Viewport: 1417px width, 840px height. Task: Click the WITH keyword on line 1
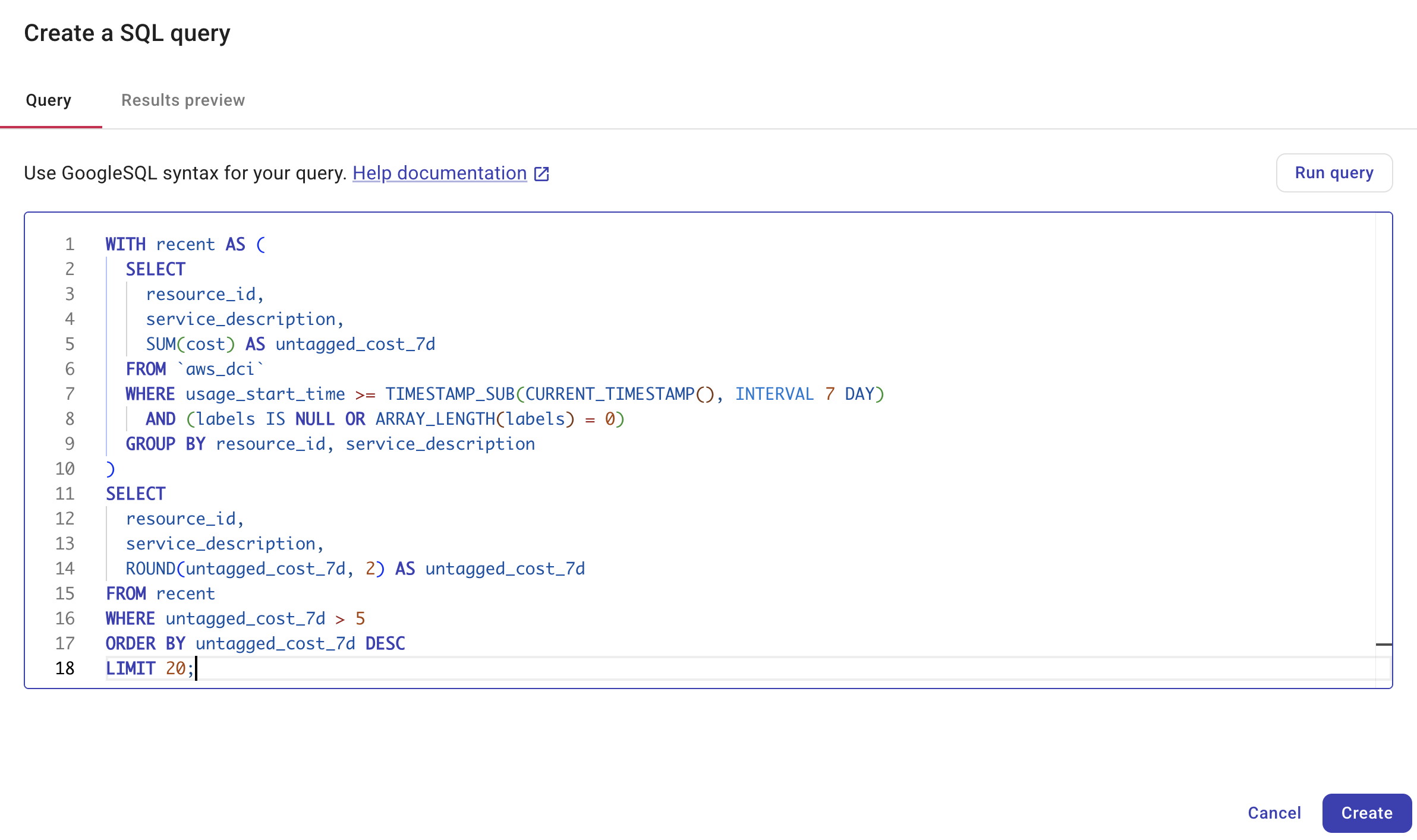pyautogui.click(x=125, y=244)
